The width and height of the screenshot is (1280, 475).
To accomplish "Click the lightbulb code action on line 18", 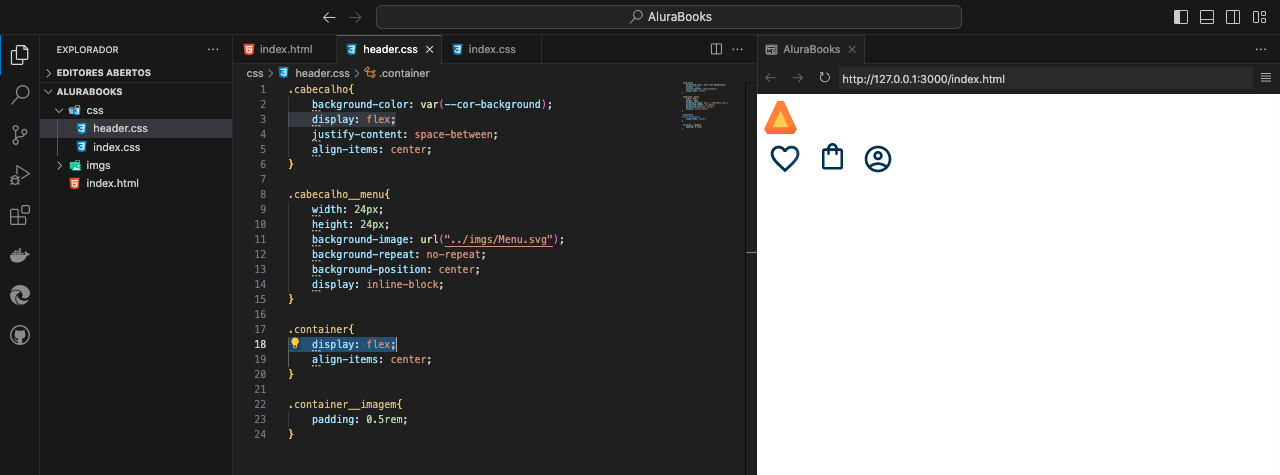I will click(295, 343).
